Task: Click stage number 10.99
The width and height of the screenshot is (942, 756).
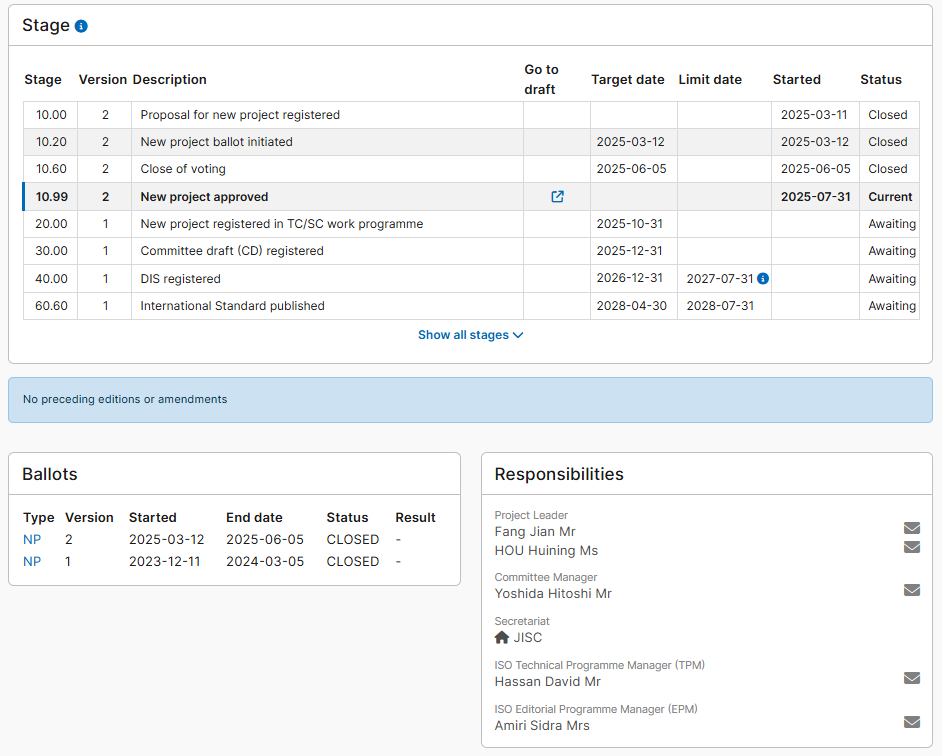Action: click(x=51, y=197)
